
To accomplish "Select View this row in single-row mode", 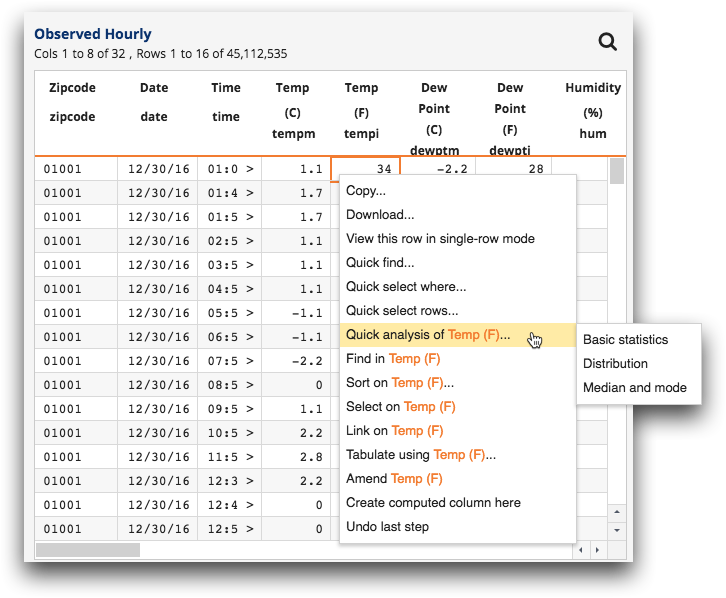I will pos(457,239).
